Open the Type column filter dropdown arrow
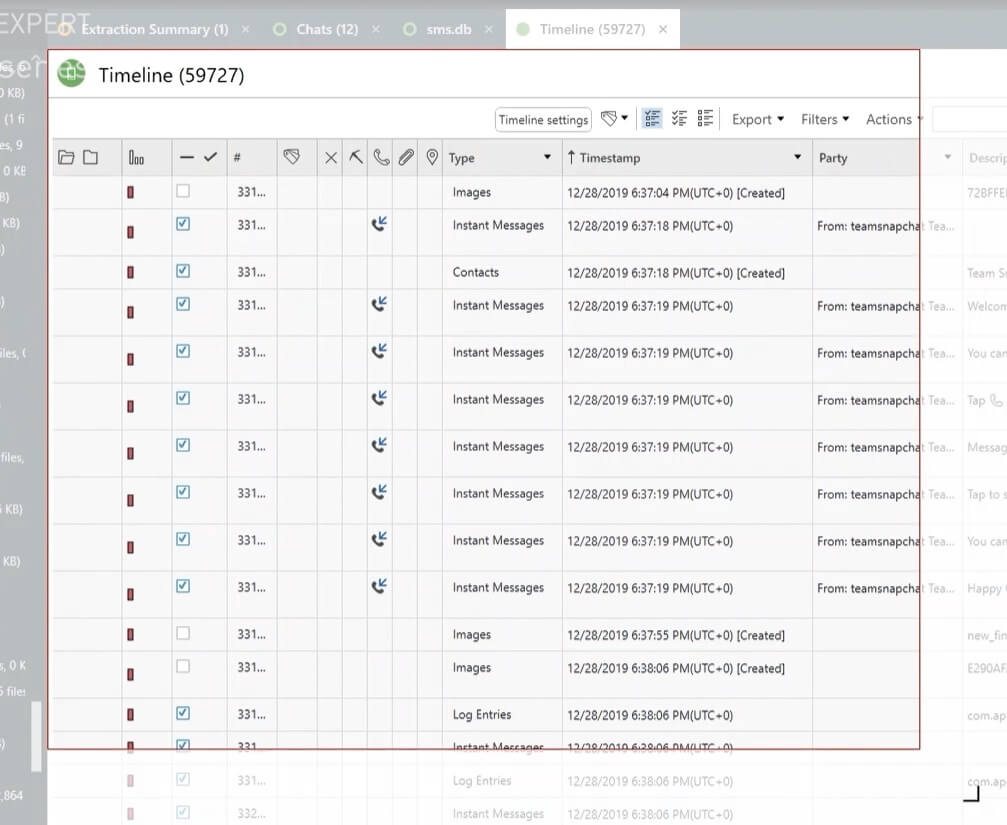 click(547, 157)
